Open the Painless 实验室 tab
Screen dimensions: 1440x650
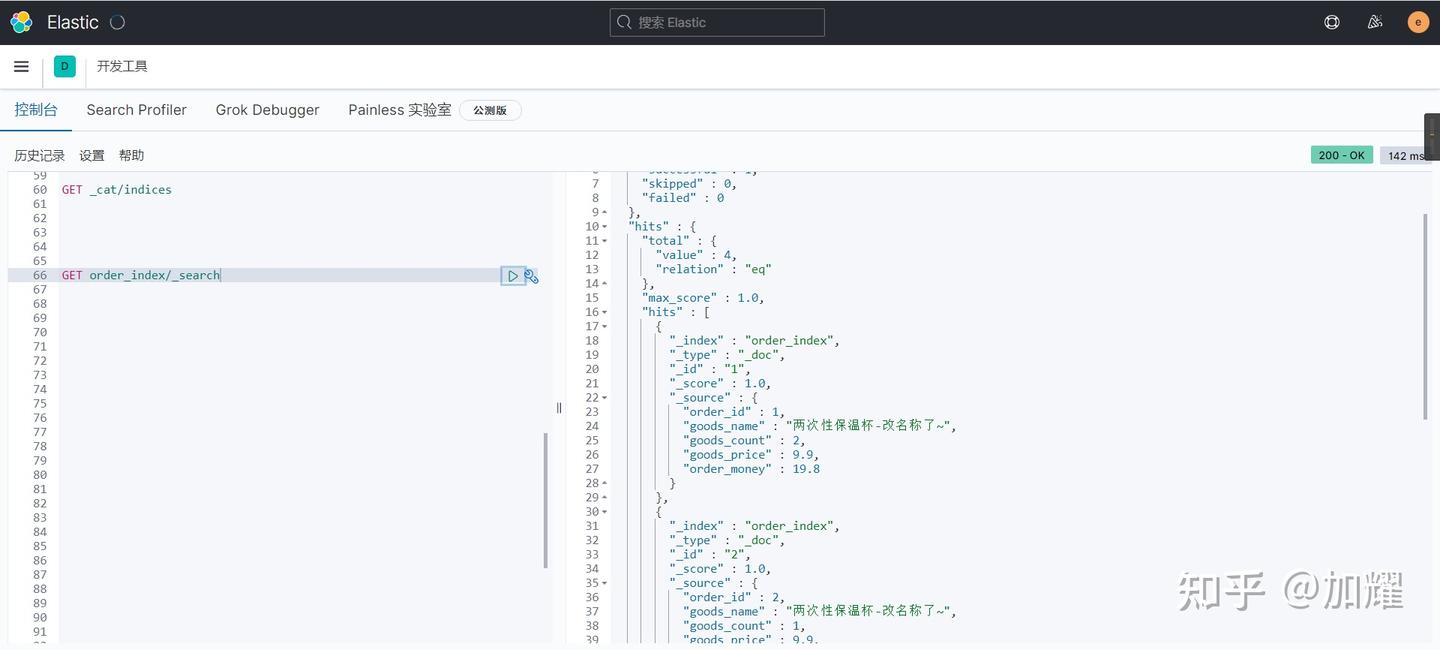pos(399,110)
